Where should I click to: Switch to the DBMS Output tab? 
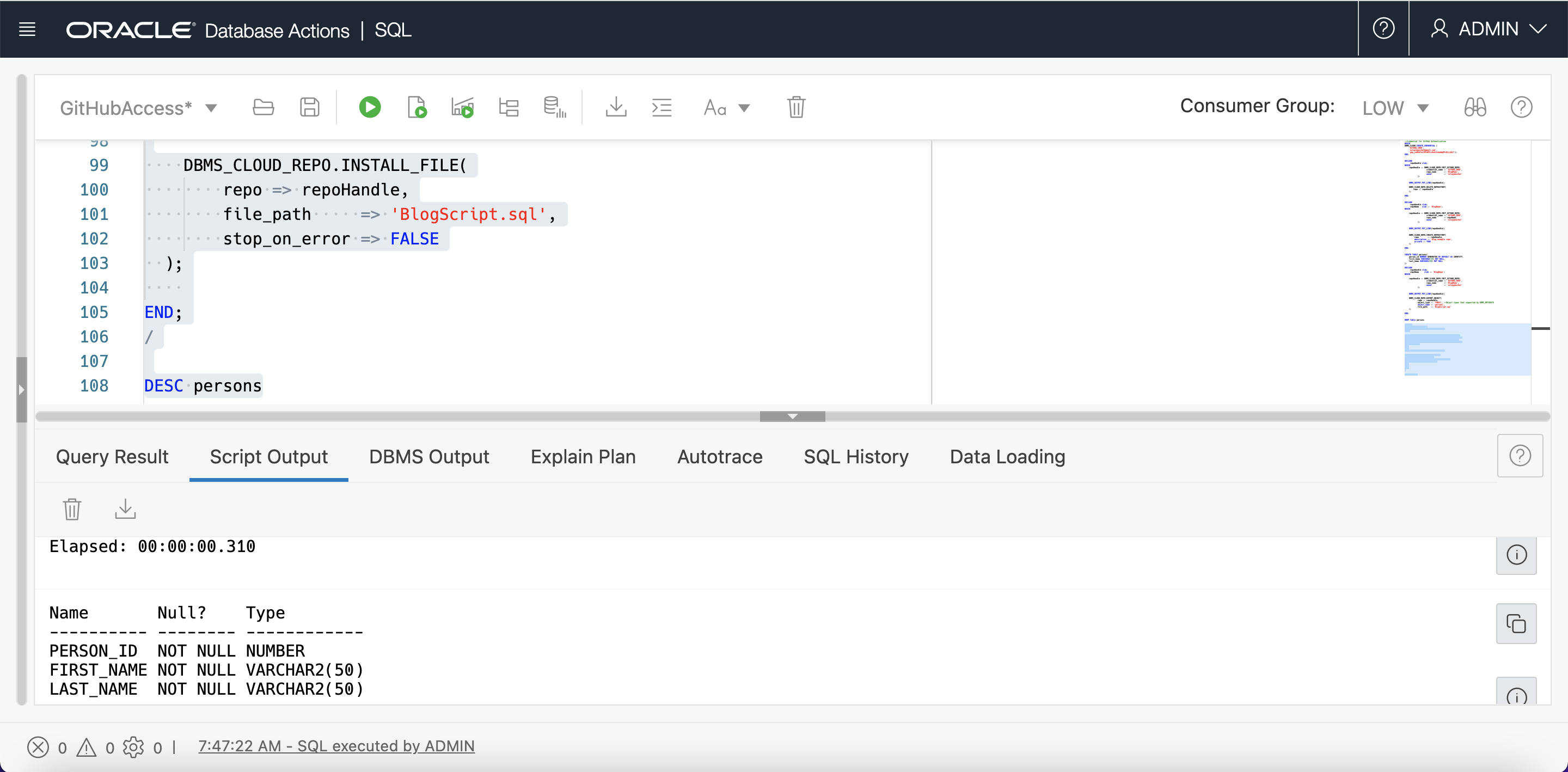click(x=428, y=457)
